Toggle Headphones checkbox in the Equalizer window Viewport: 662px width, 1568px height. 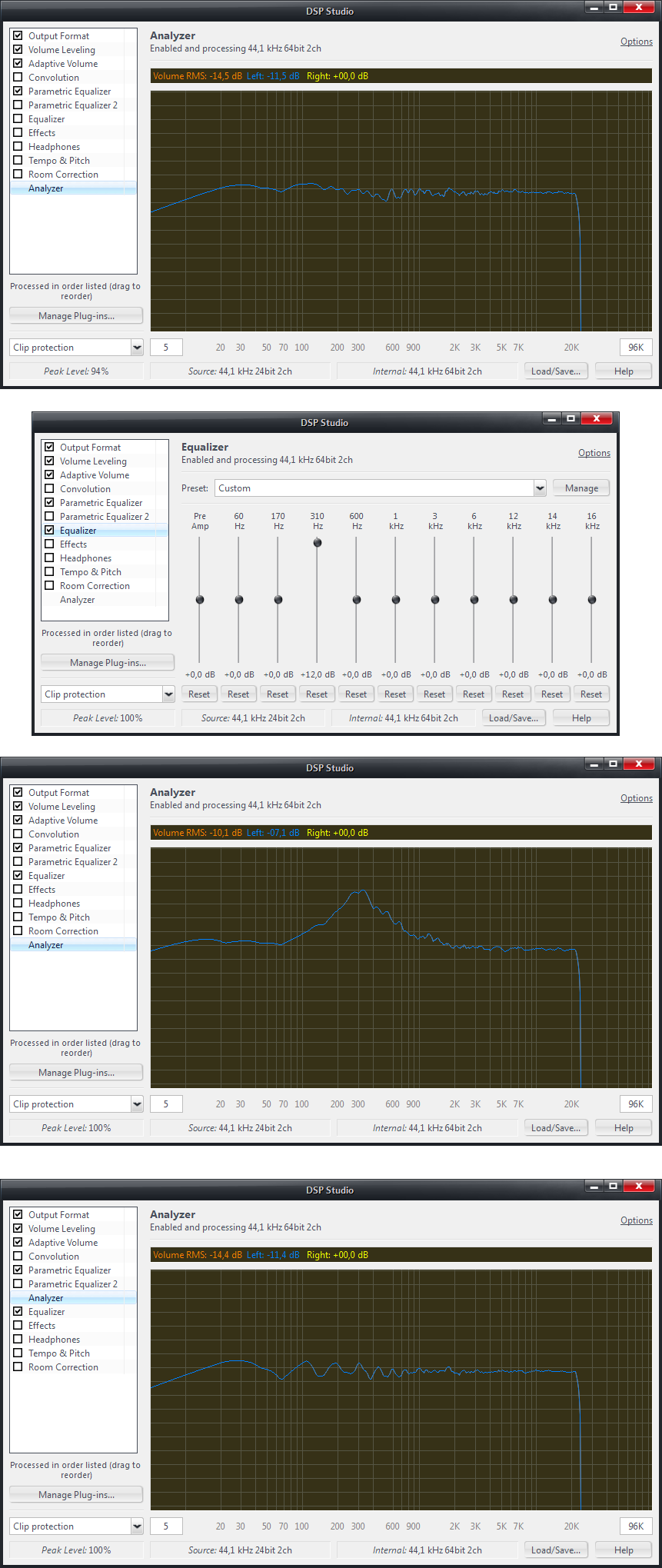pyautogui.click(x=49, y=558)
